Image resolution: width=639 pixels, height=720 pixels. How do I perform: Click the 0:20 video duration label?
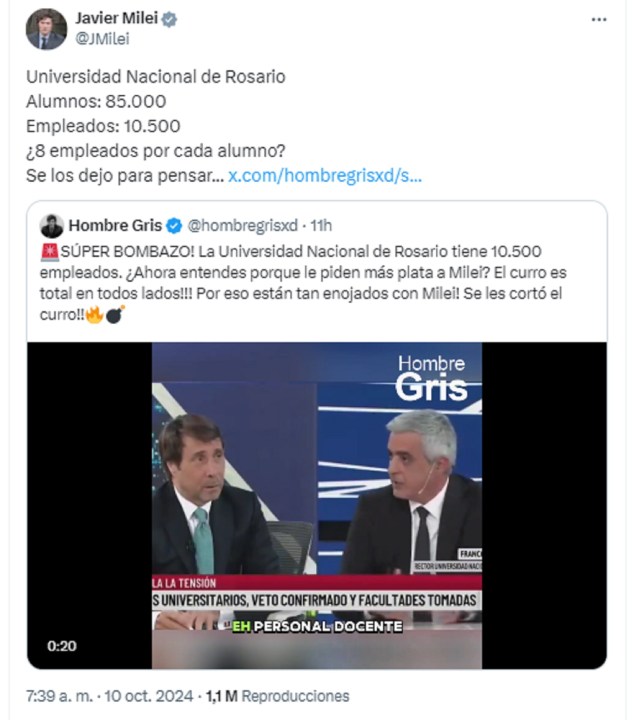[x=62, y=646]
